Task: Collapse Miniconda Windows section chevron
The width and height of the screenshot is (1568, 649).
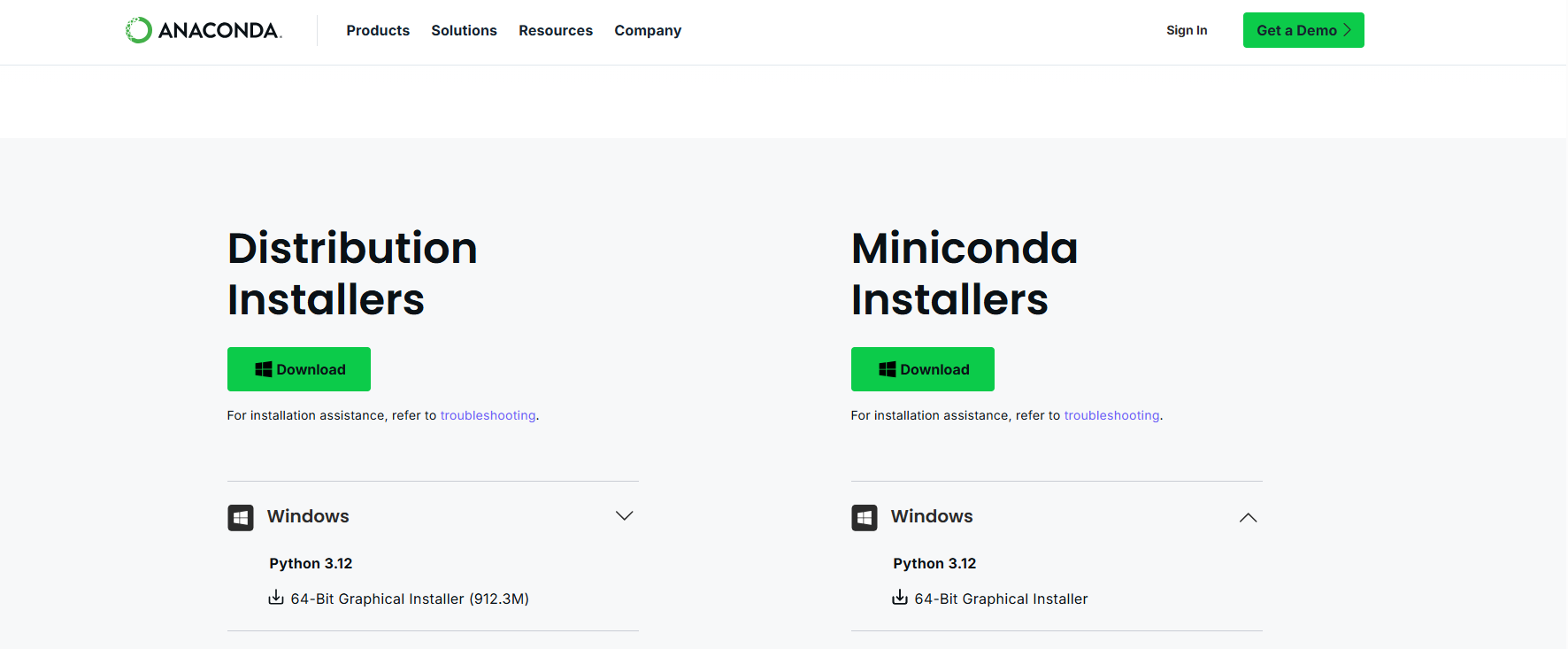Action: pyautogui.click(x=1249, y=517)
